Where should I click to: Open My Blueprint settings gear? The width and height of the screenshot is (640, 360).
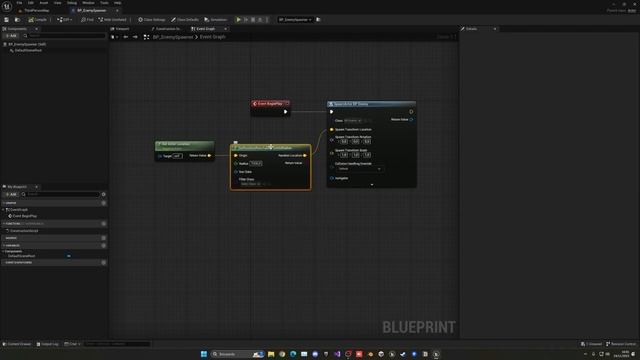point(104,194)
